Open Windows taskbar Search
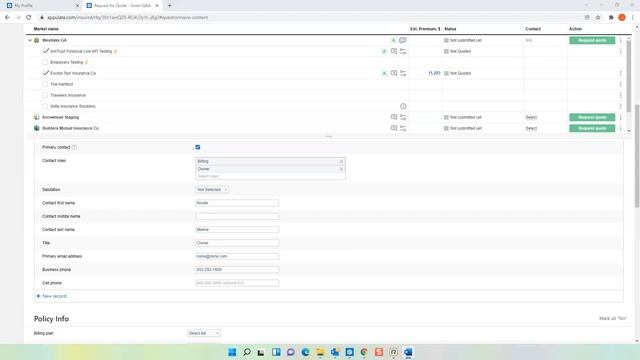 247,352
